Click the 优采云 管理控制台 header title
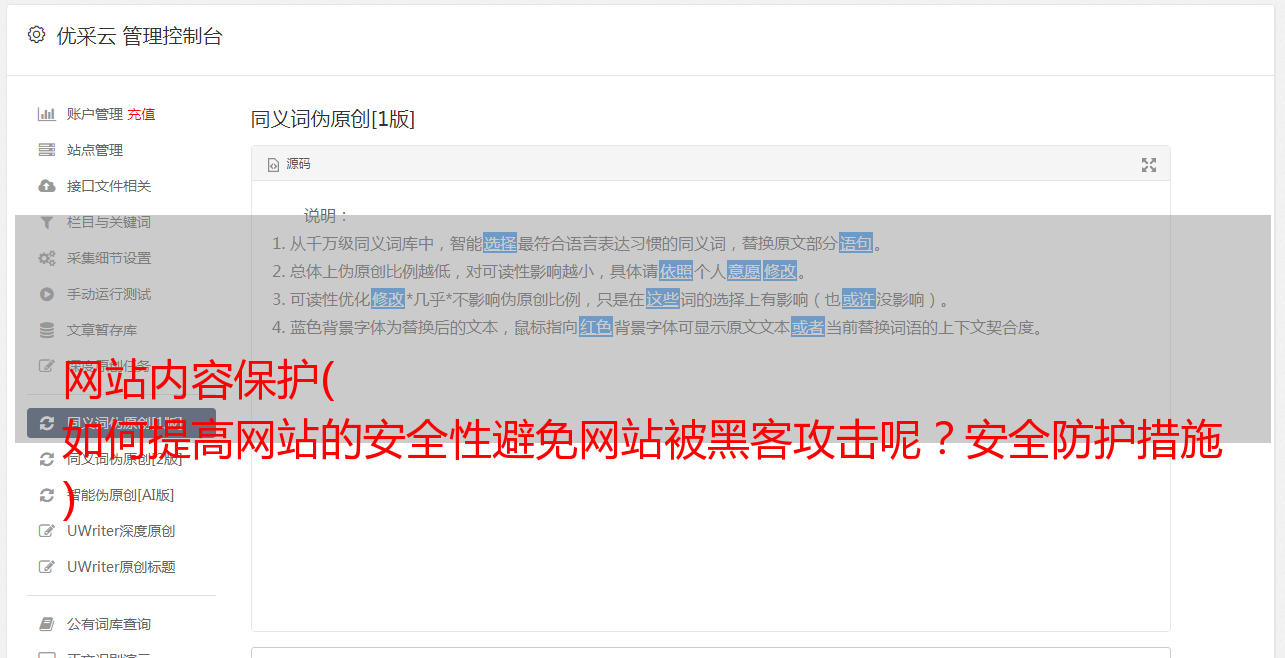1285x658 pixels. tap(139, 36)
